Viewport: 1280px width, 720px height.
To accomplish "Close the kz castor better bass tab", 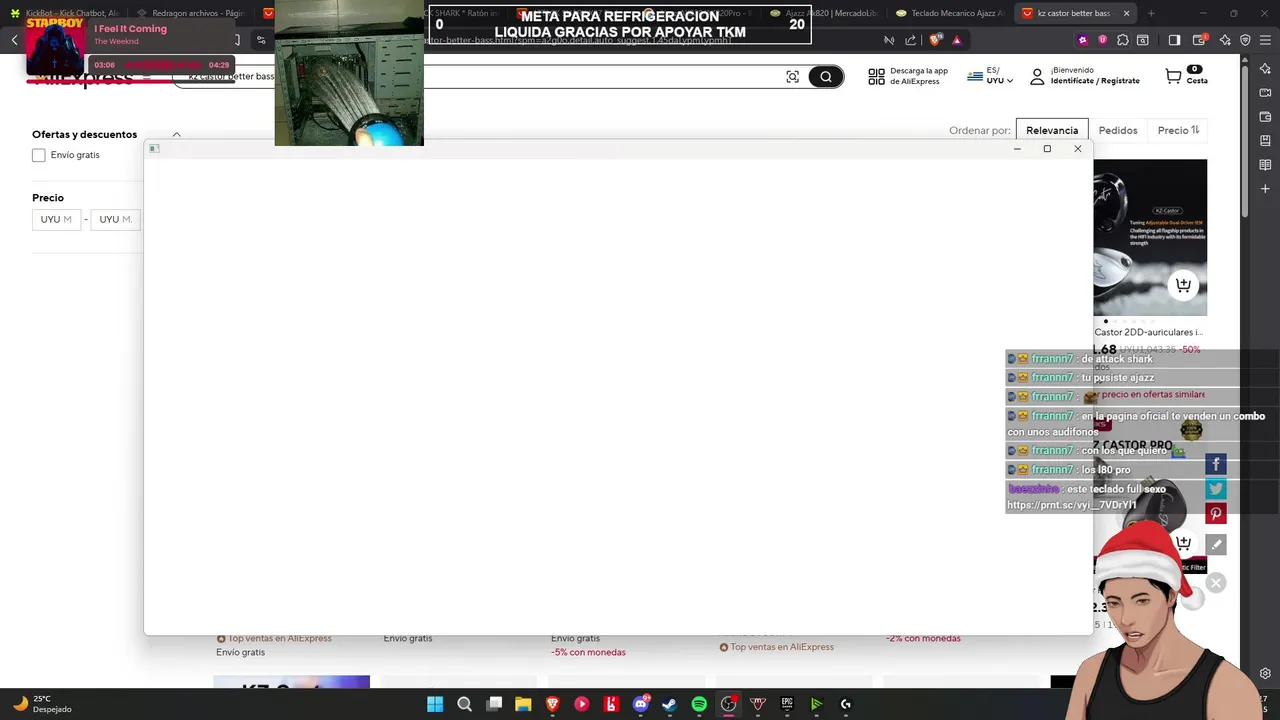I will [x=1126, y=13].
